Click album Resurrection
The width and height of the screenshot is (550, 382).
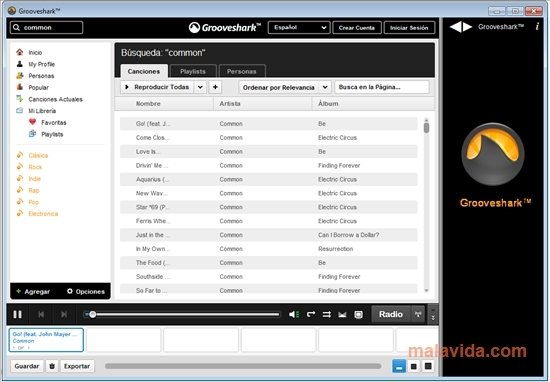(335, 249)
